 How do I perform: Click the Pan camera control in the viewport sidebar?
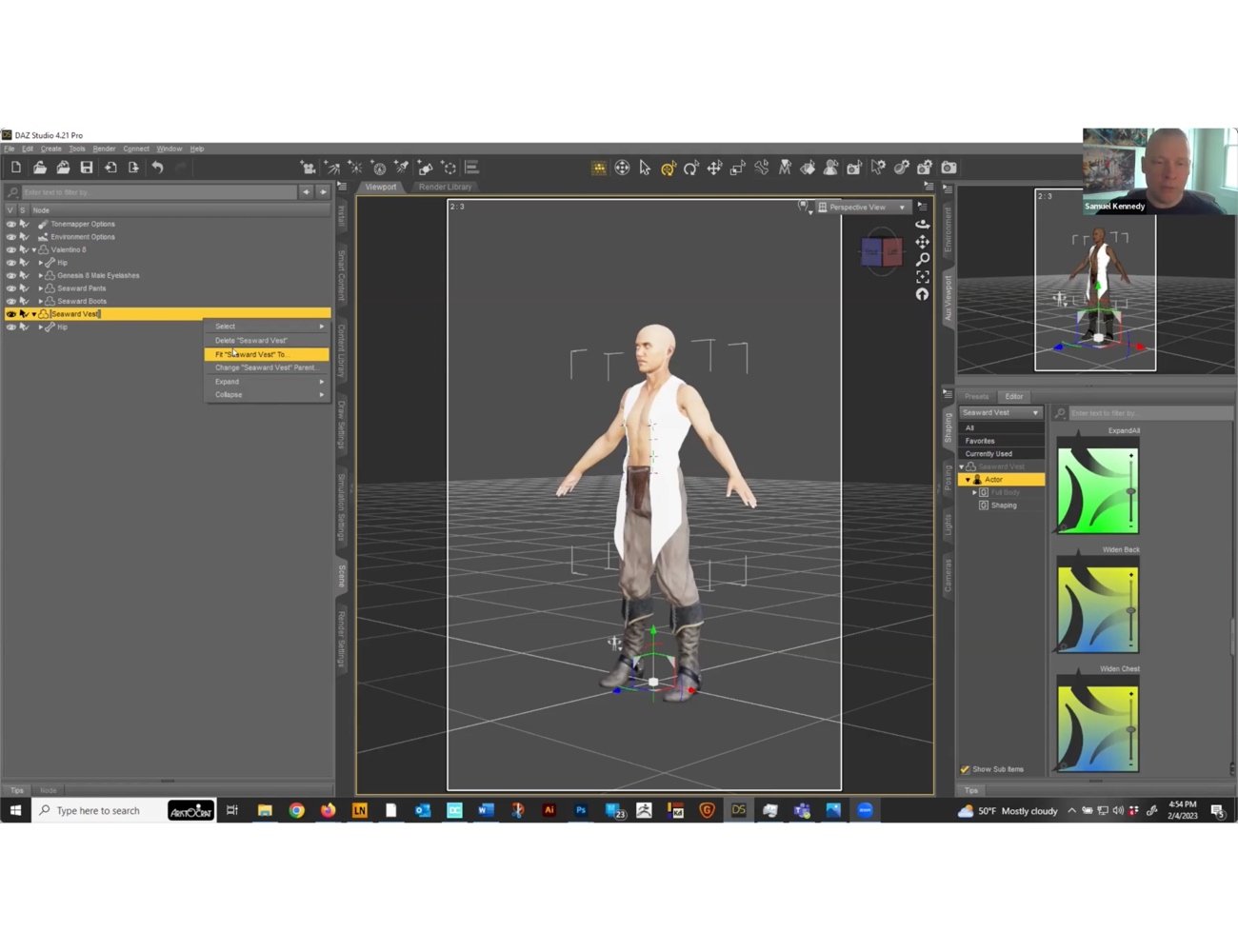(x=922, y=242)
